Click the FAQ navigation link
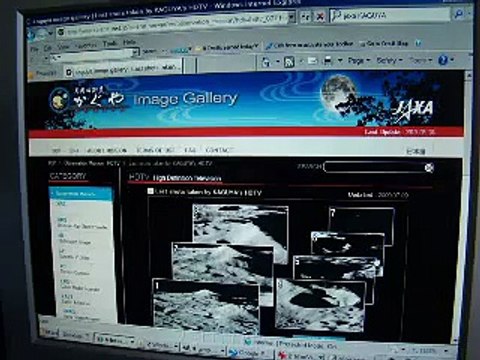Viewport: 480px width, 360px height. (190, 150)
